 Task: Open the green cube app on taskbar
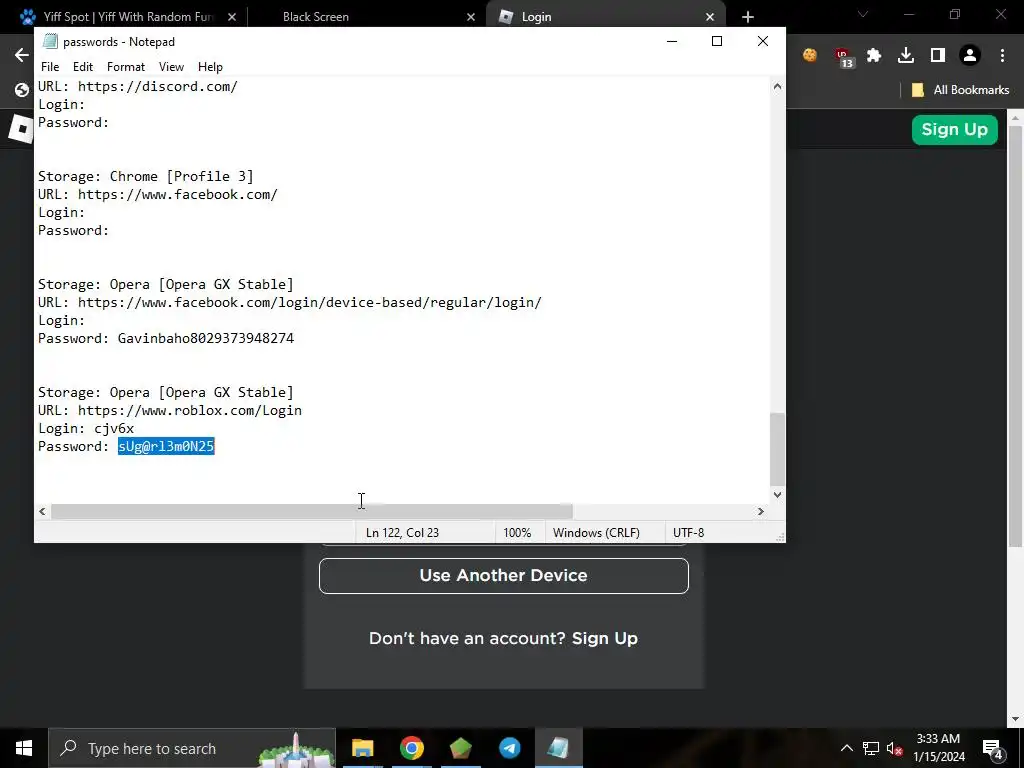point(460,748)
